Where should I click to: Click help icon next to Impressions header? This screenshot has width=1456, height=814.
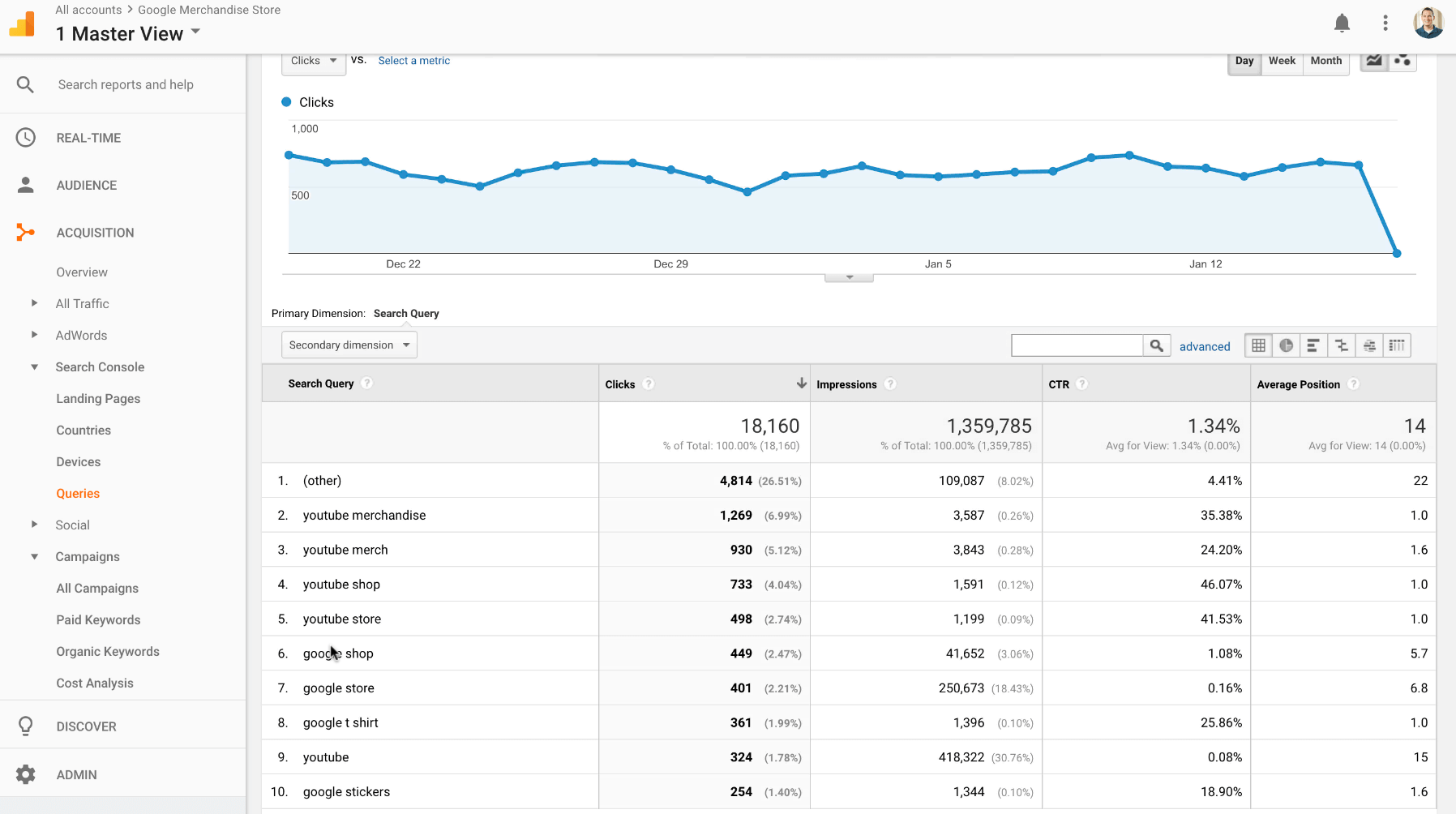click(890, 383)
